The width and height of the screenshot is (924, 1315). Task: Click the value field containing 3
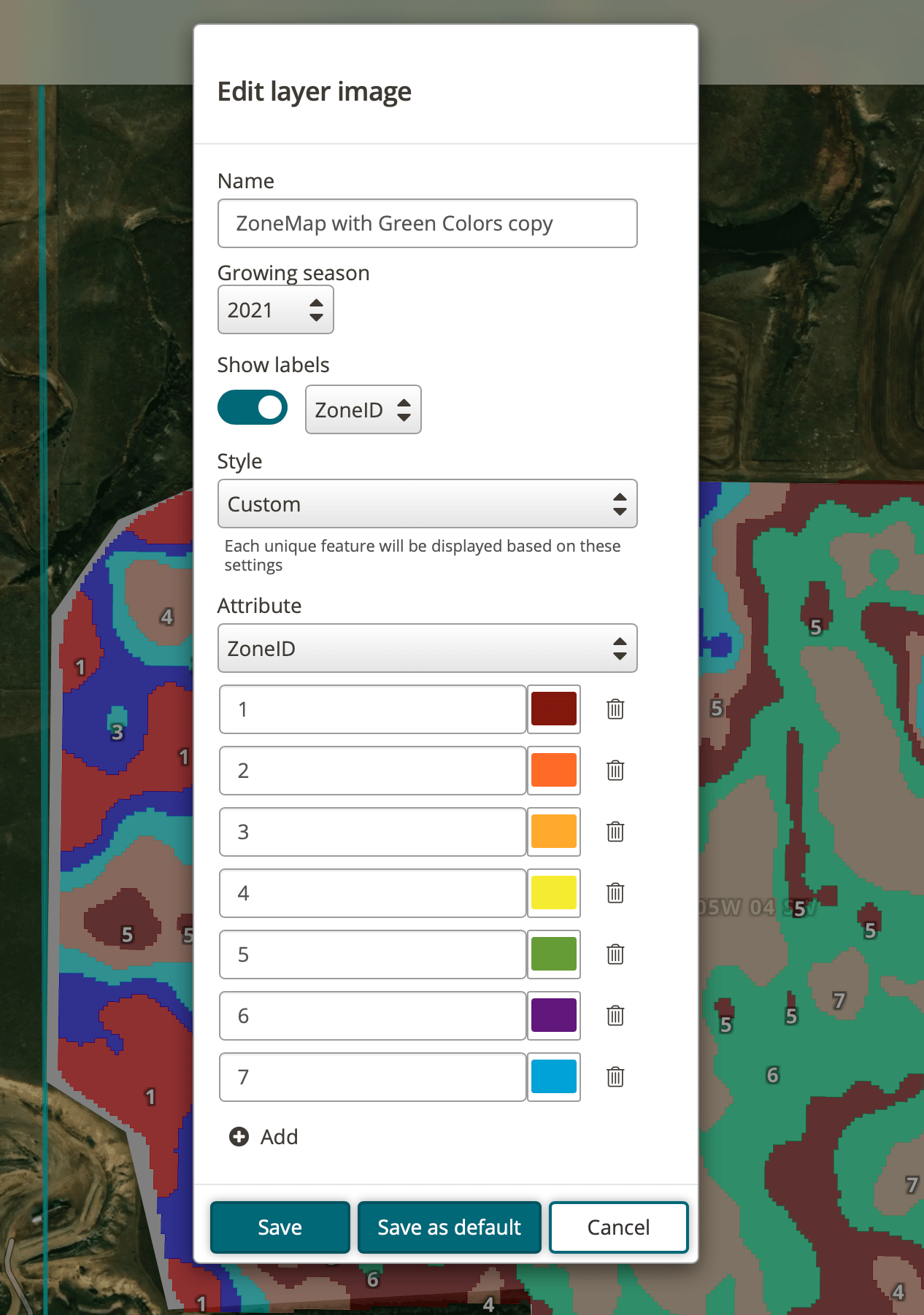(373, 832)
